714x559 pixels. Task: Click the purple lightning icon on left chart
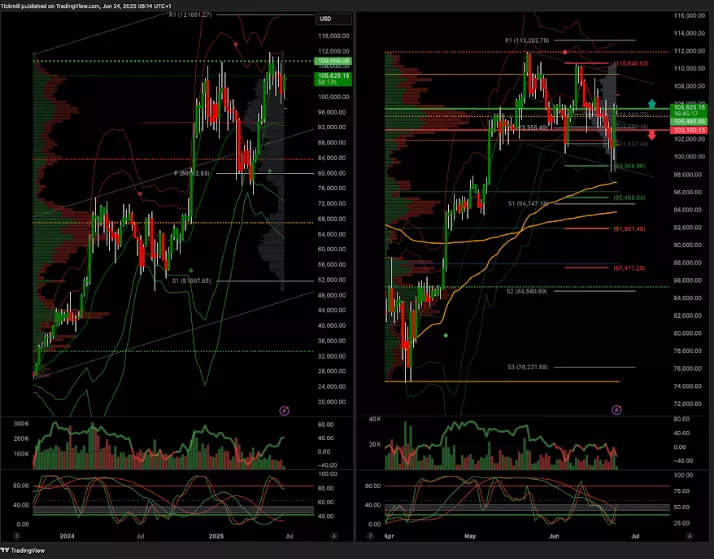point(284,409)
